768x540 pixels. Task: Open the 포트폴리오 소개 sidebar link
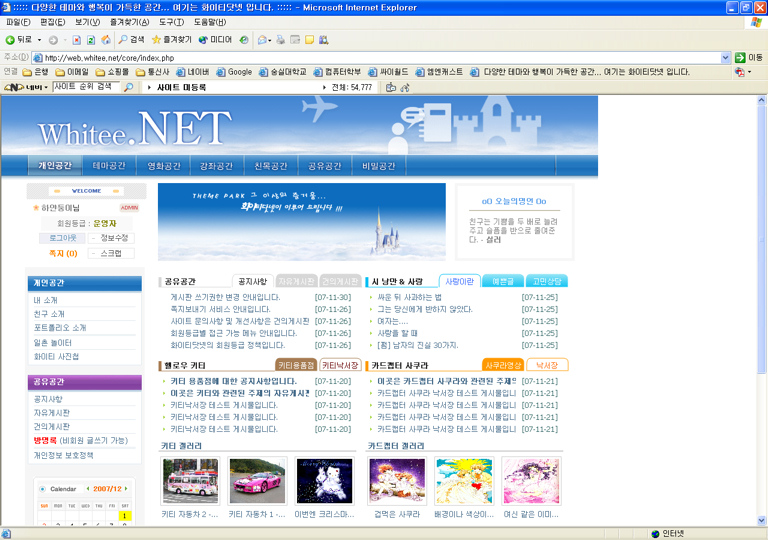60,328
